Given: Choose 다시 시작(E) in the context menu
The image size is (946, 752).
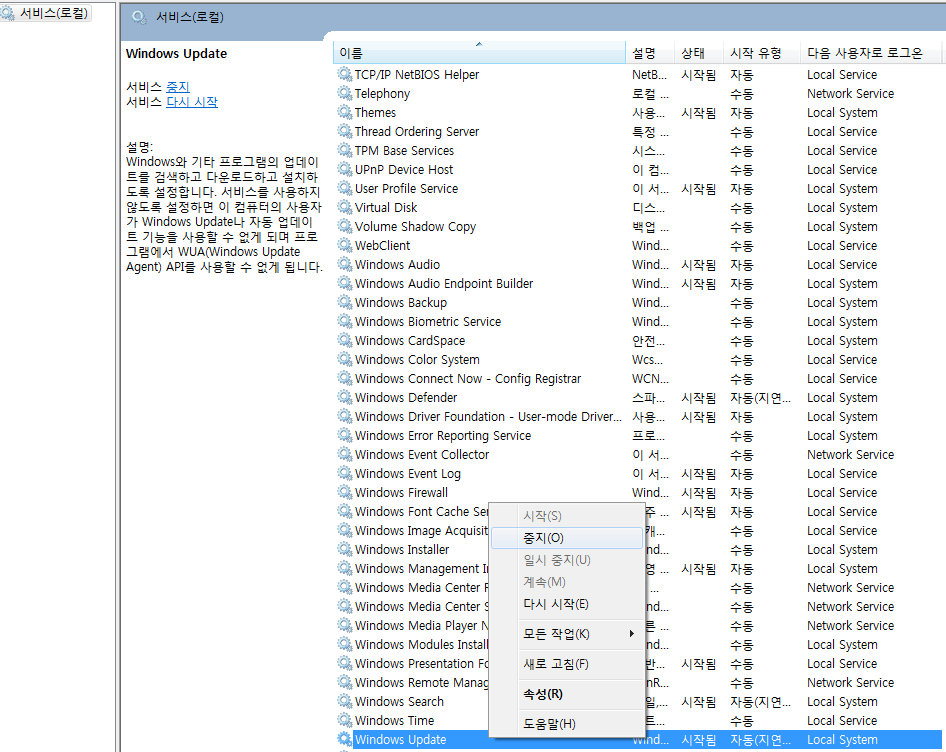Looking at the screenshot, I should [x=567, y=604].
